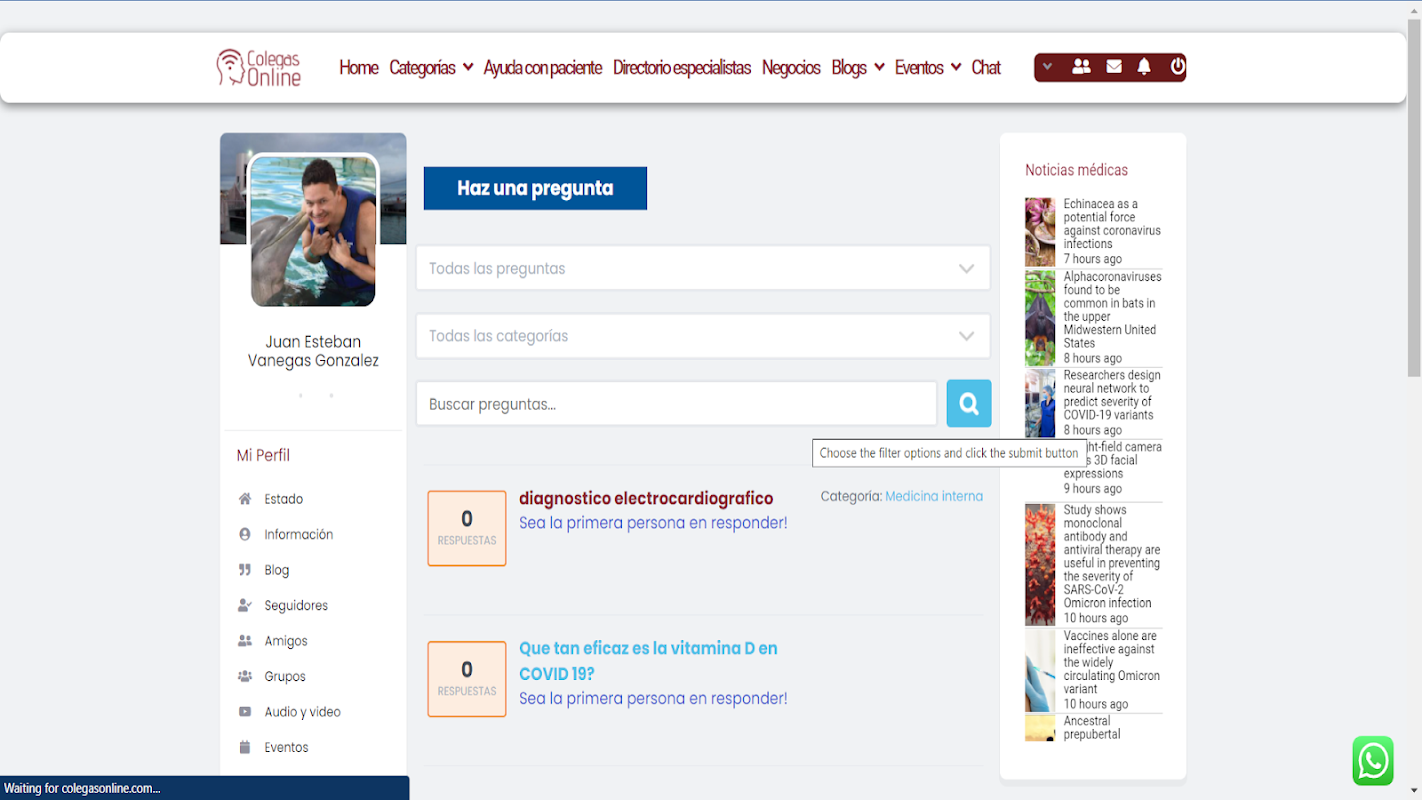Screen dimensions: 1422x800
Task: Click the bat thumbnail image
Action: tap(1040, 318)
